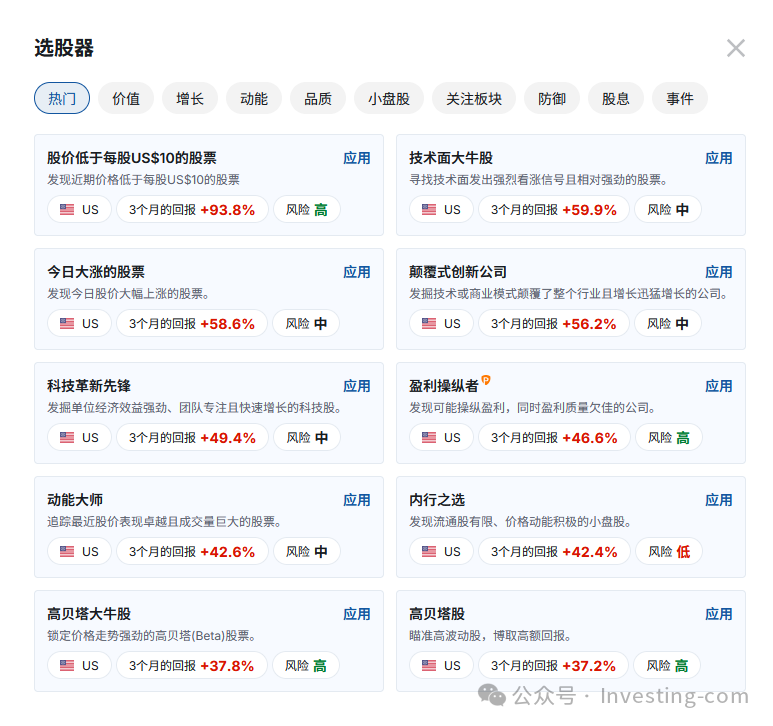Click the US flag chip in 内行之选 card
Viewport: 773px width, 726px height.
pos(441,551)
